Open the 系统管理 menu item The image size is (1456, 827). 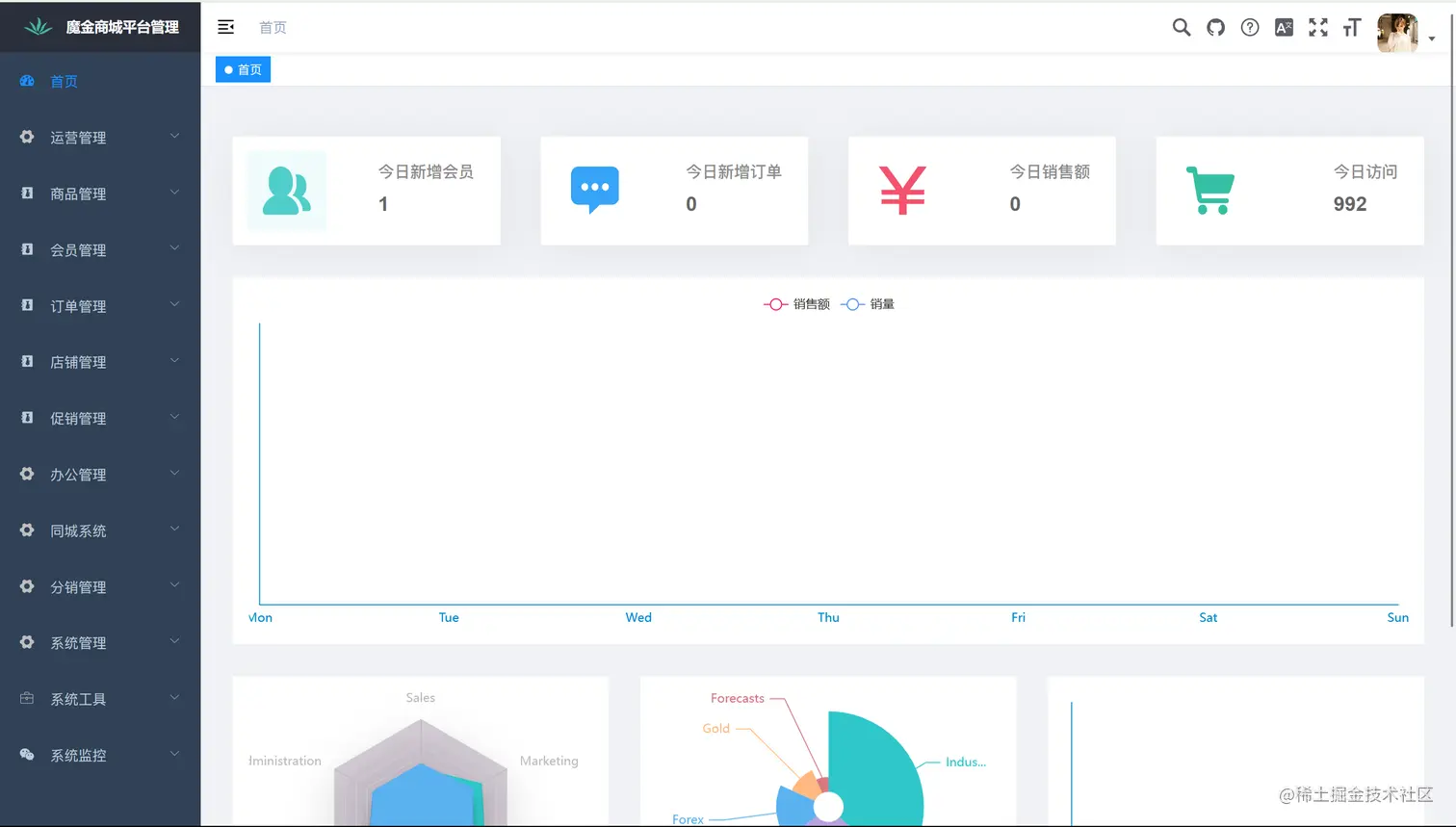click(x=100, y=642)
